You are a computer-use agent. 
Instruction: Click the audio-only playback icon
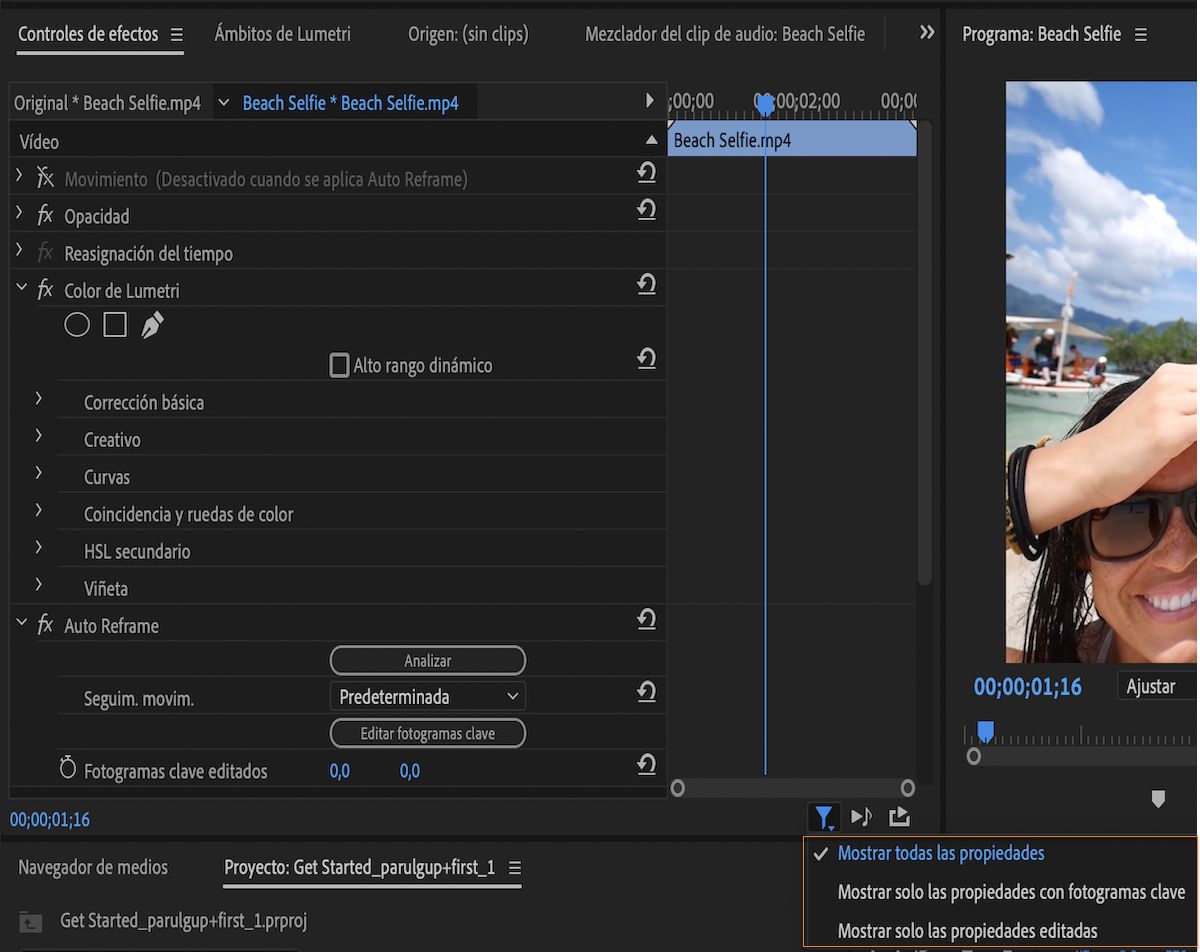coord(861,818)
